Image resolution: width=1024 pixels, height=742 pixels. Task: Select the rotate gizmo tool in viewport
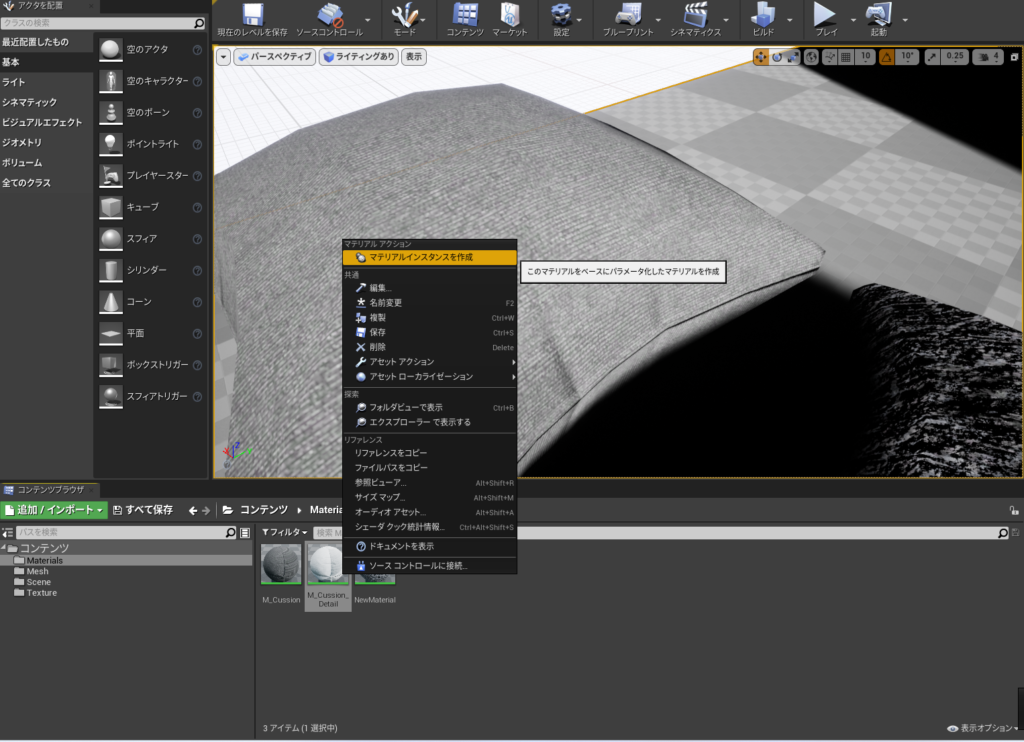777,57
